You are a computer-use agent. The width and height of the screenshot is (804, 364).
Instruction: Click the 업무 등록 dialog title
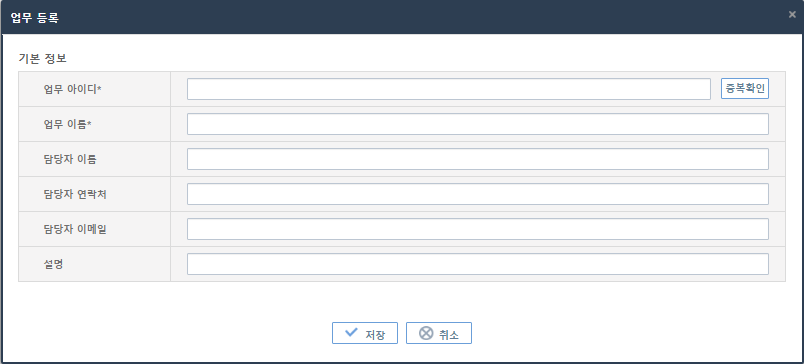34,18
